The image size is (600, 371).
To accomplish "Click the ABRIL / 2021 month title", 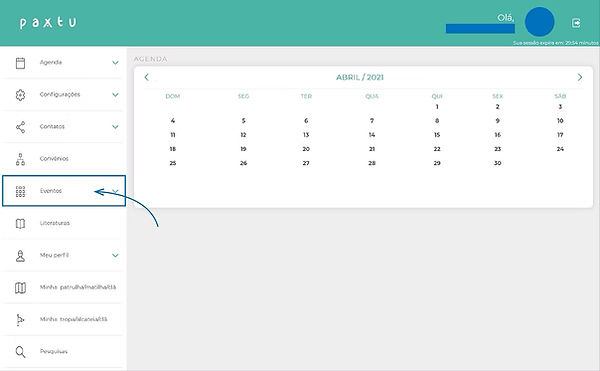I will (x=360, y=77).
